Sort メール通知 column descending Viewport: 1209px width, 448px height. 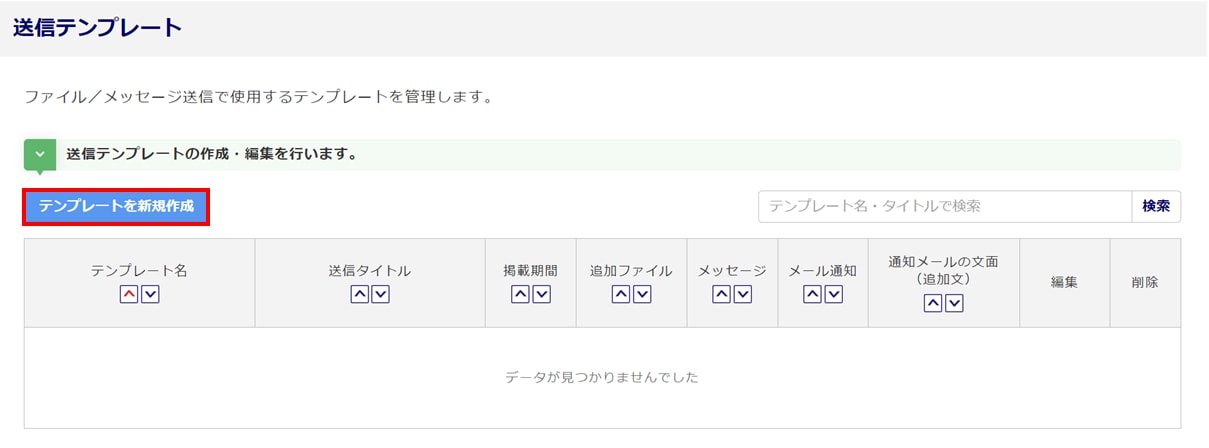pos(834,294)
